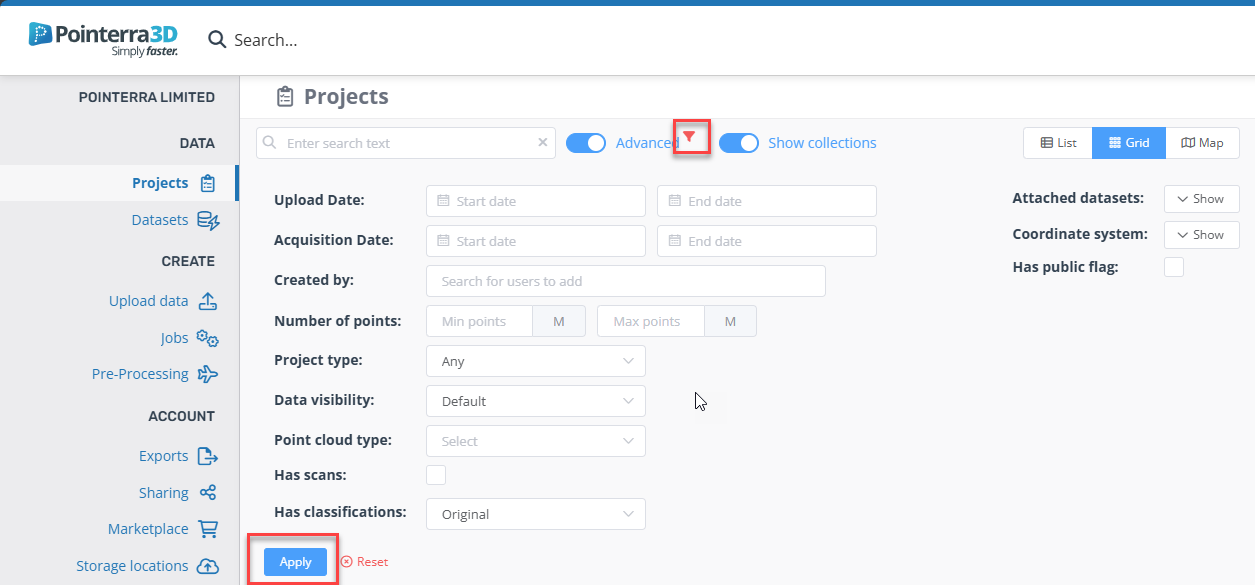Click the Apply button
The width and height of the screenshot is (1255, 585).
(295, 562)
